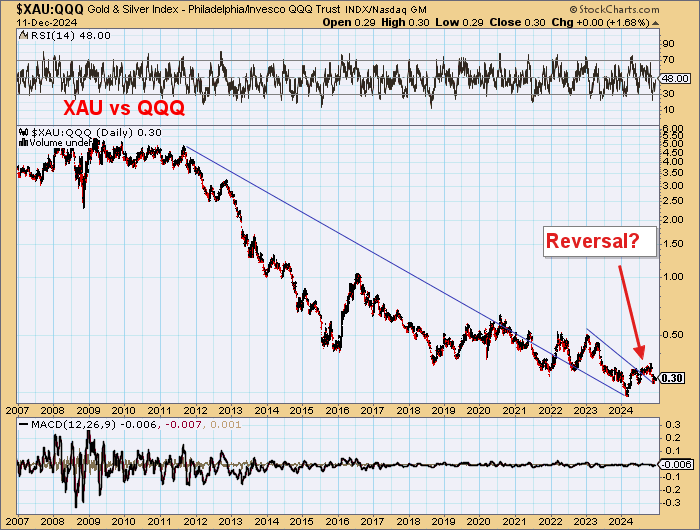Click the 'High 0.30' value

pos(405,22)
